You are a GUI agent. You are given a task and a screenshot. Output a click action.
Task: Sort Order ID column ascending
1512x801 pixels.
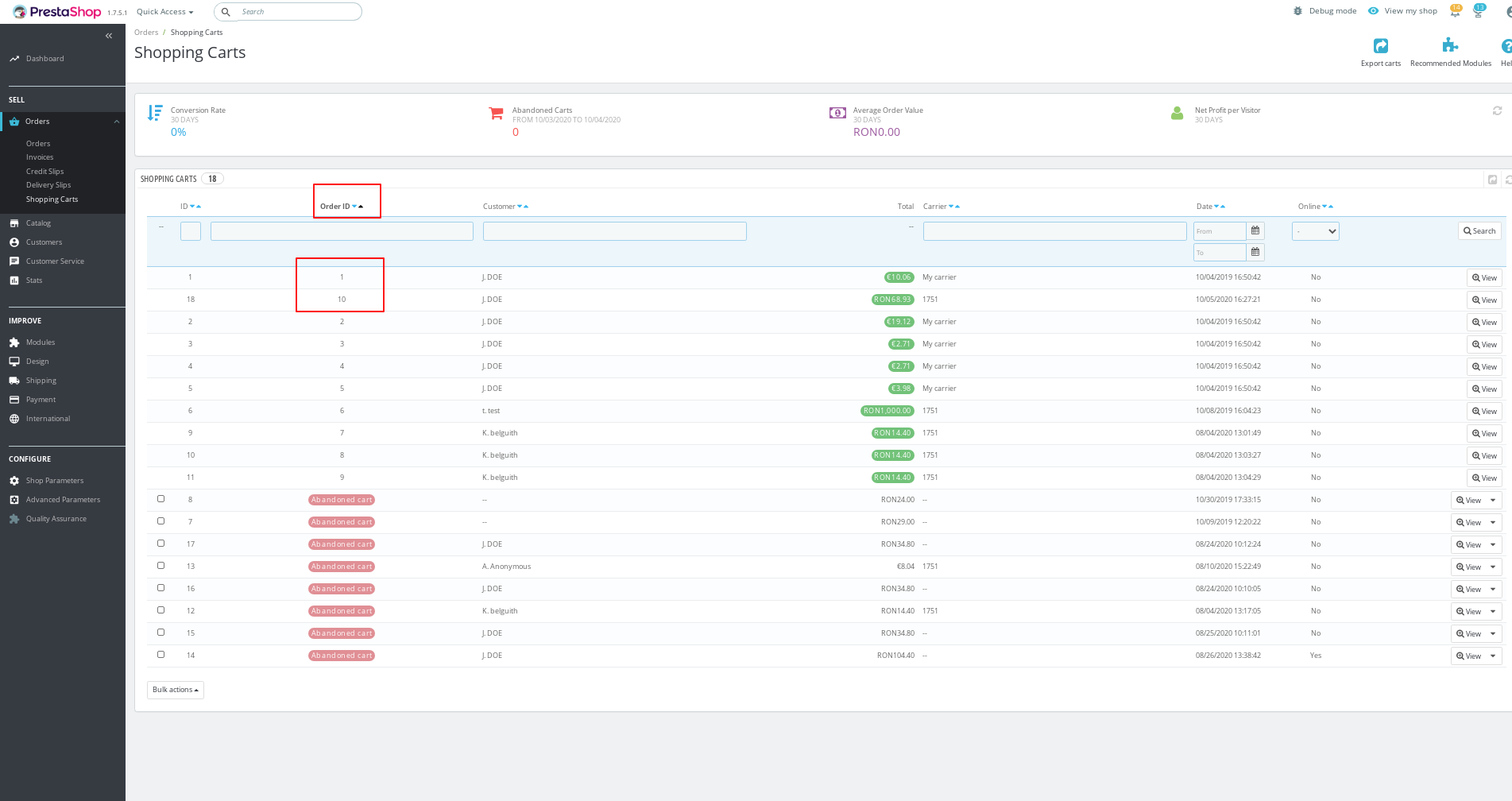coord(361,207)
